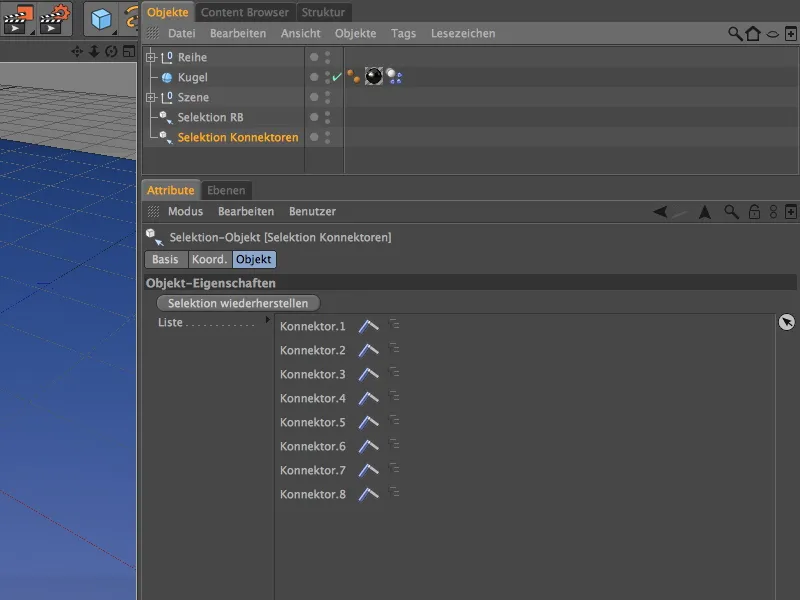The image size is (800, 600).
Task: Toggle visibility dots for Kugel
Action: 328,78
